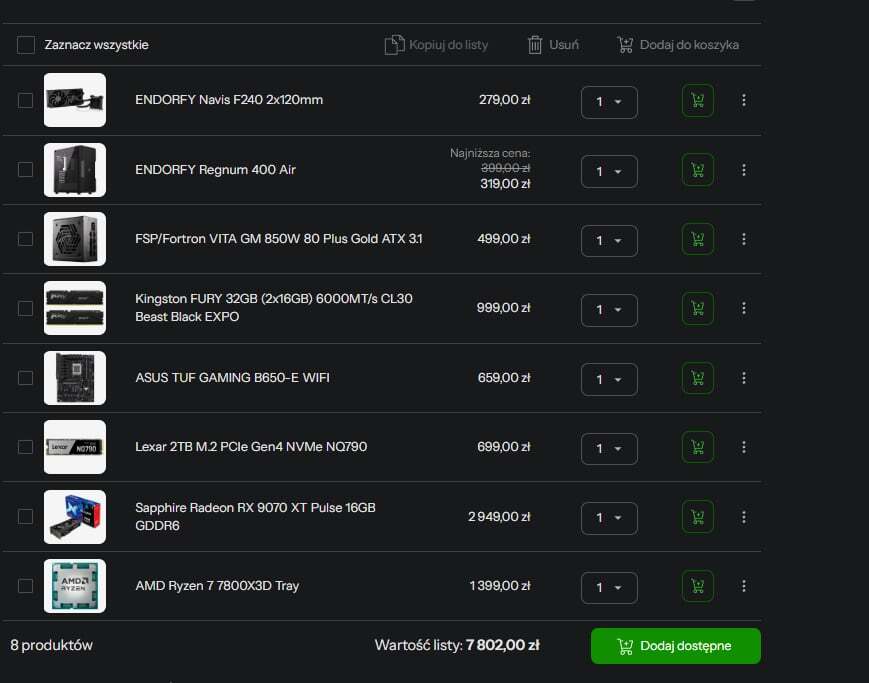Click Dodaj do koszyka at the top

pos(678,45)
